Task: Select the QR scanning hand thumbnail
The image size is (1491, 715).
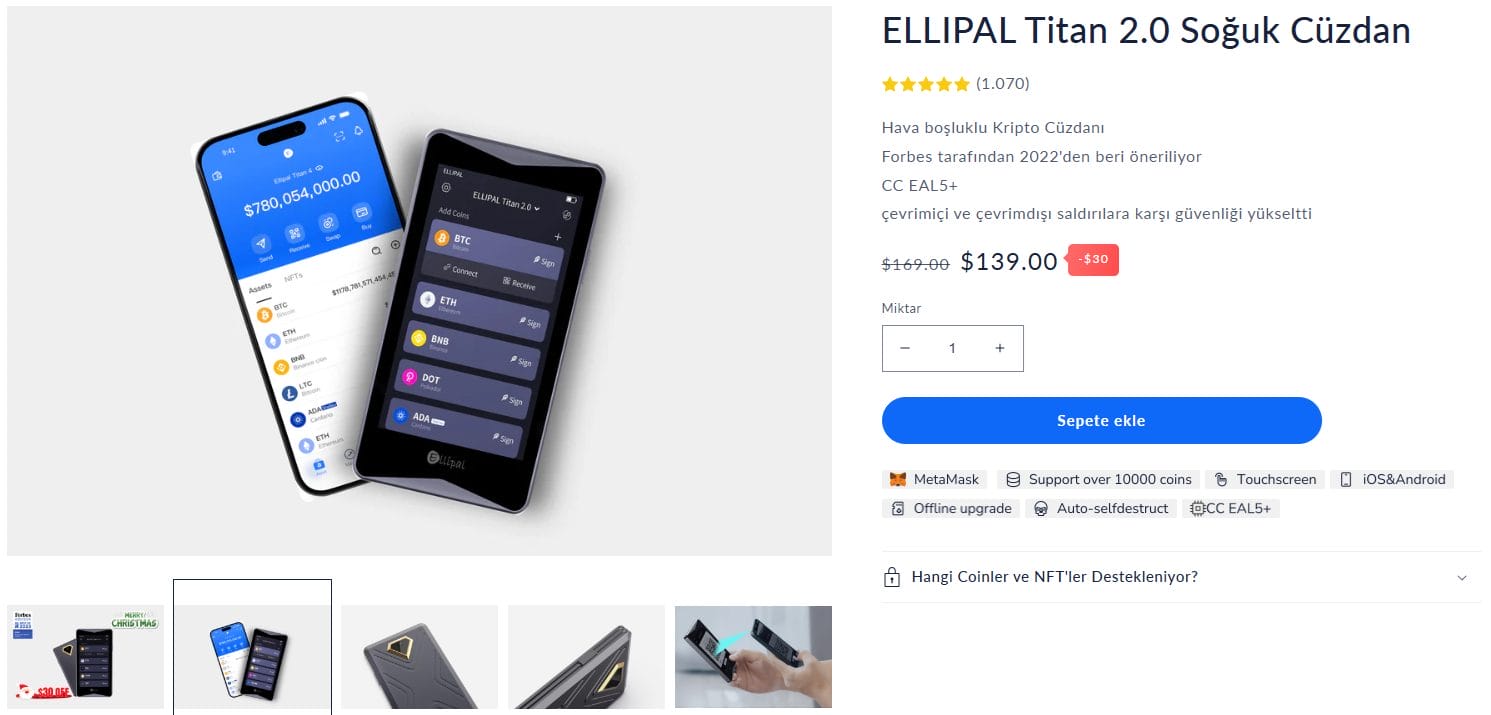Action: (753, 657)
